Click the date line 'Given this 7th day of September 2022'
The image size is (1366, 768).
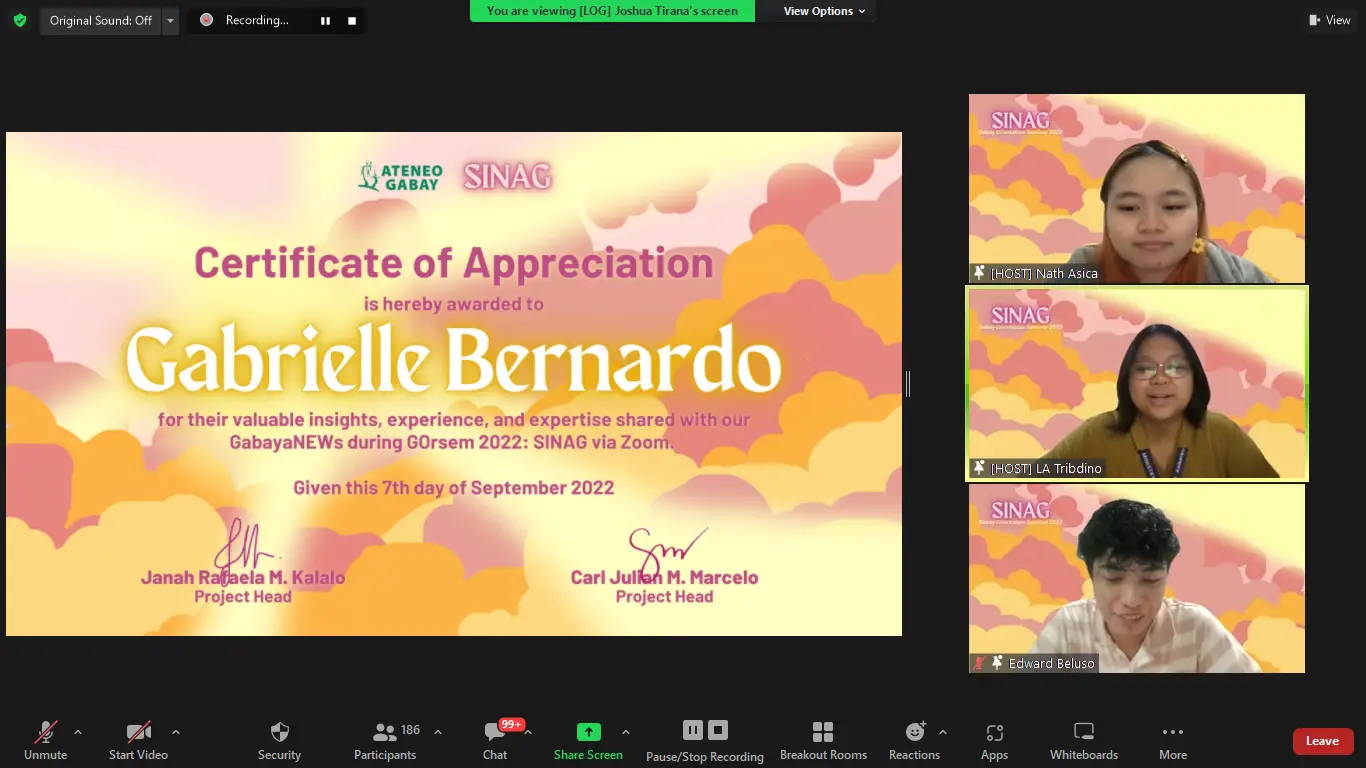coord(453,488)
